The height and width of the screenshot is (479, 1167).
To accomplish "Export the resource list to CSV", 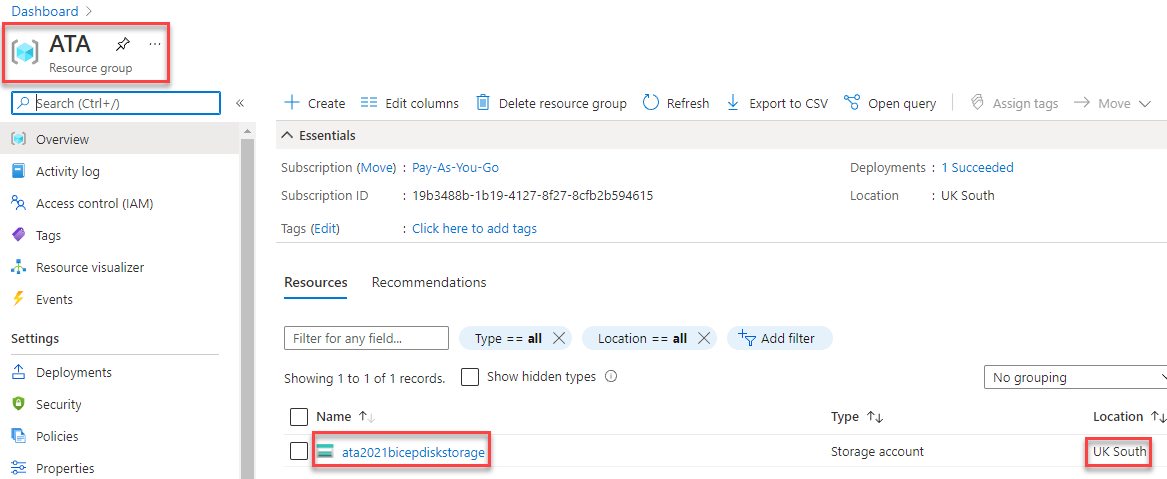I will [x=777, y=103].
